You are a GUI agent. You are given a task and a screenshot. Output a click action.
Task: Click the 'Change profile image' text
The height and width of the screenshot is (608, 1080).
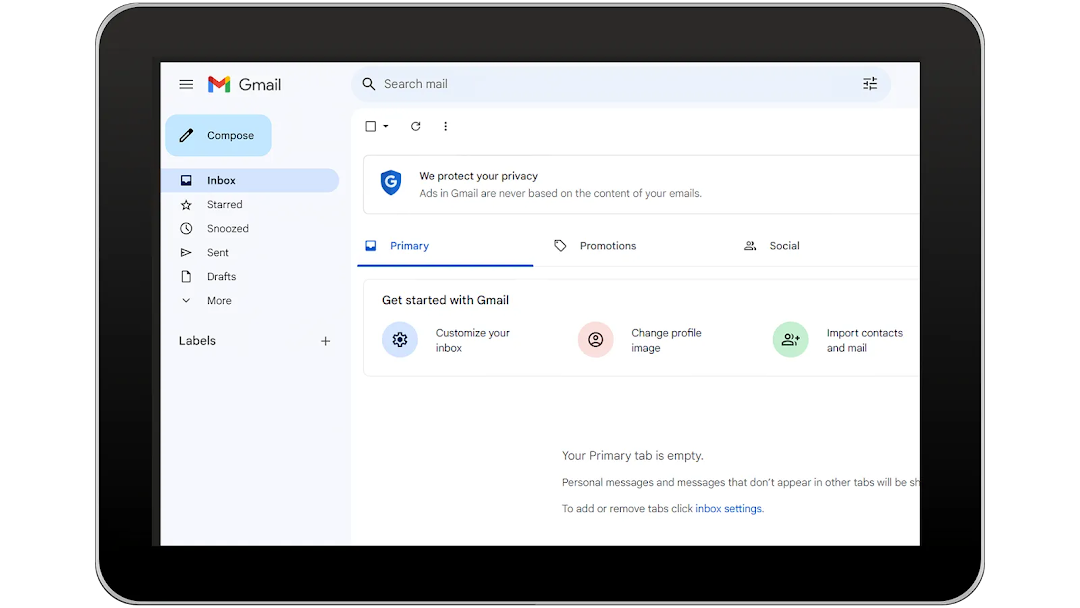pyautogui.click(x=666, y=340)
